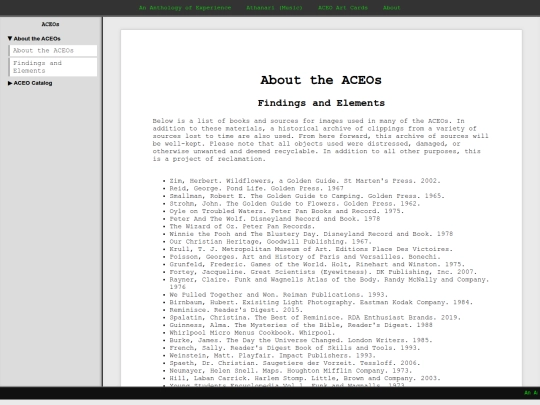This screenshot has width=540, height=405.
Task: Click the 'Reminisce. Reader's Digest. 2015' entry
Action: coord(236,310)
